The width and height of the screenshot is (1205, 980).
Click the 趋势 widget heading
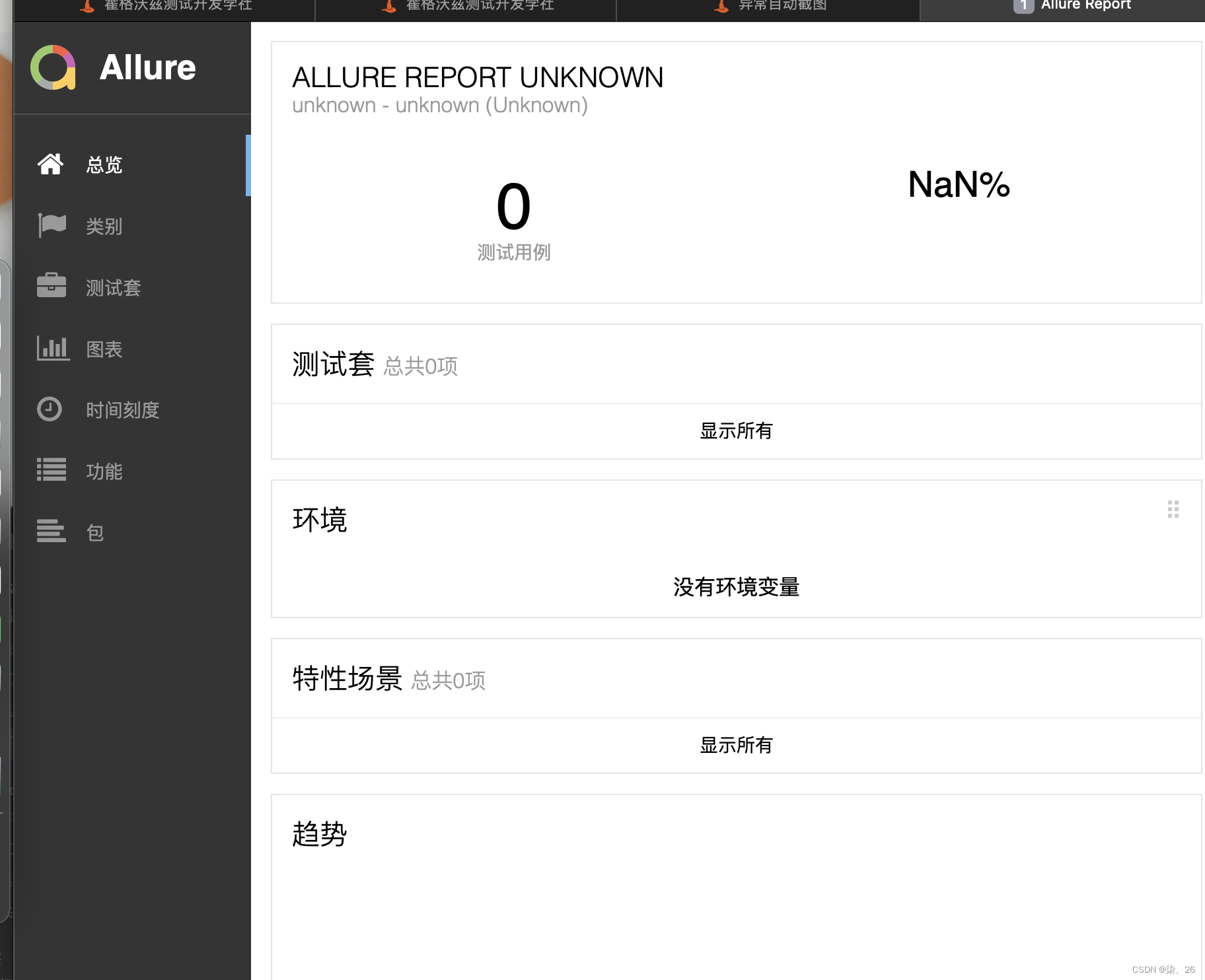(x=320, y=833)
